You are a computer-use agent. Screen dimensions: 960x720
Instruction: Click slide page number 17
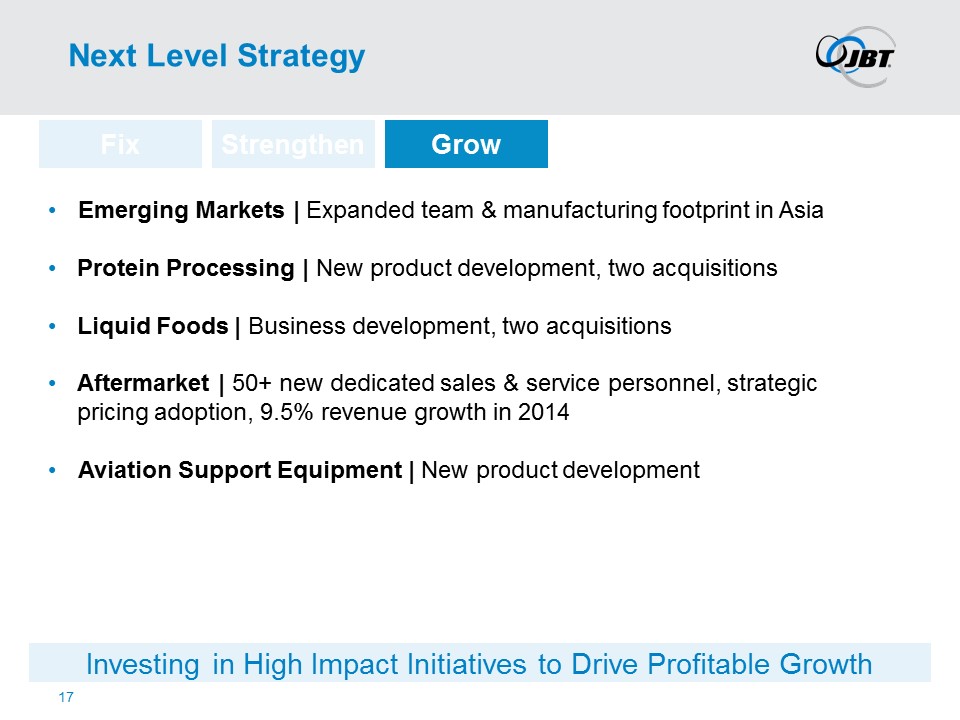pyautogui.click(x=68, y=696)
